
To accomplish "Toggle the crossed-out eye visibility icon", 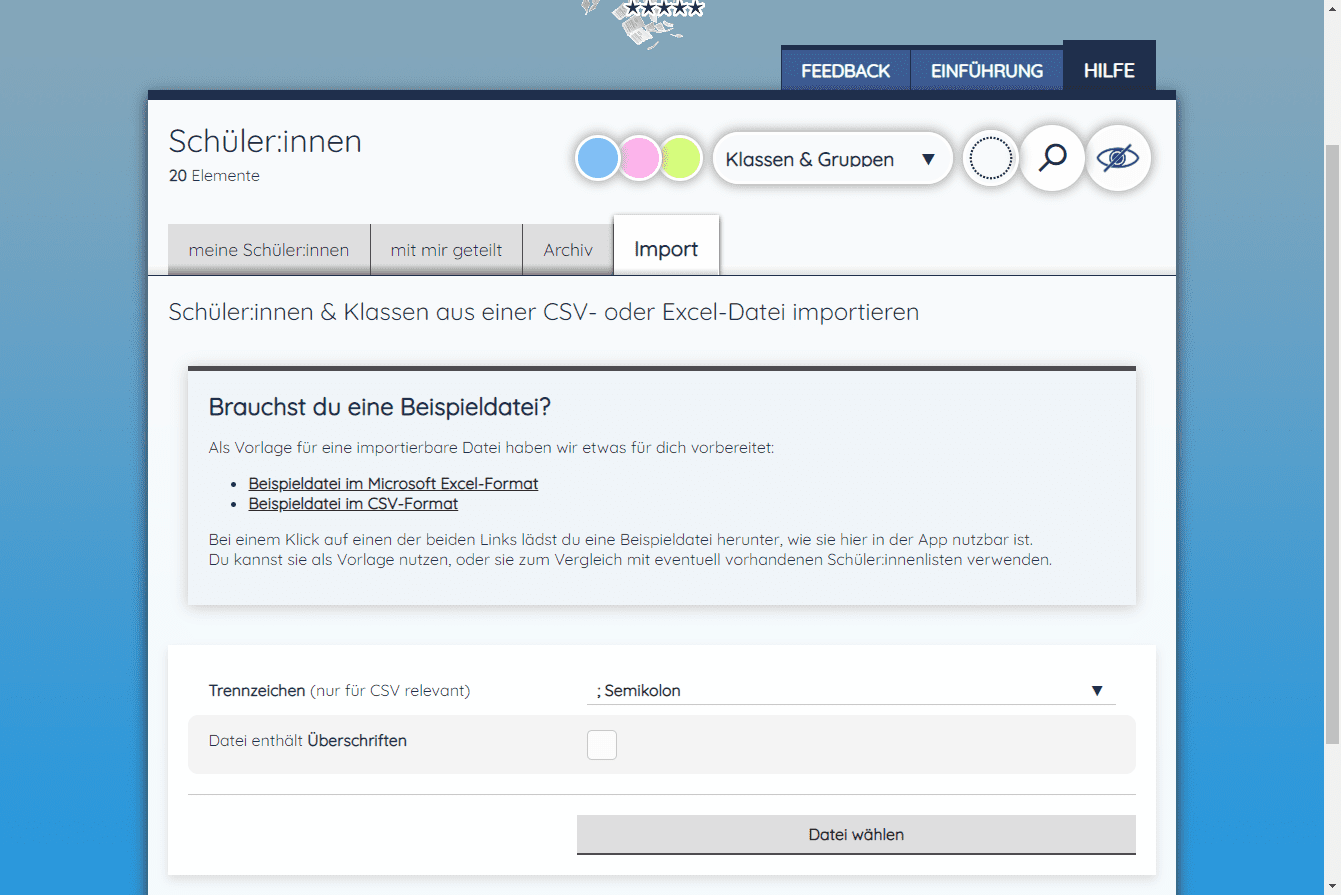I will tap(1118, 158).
